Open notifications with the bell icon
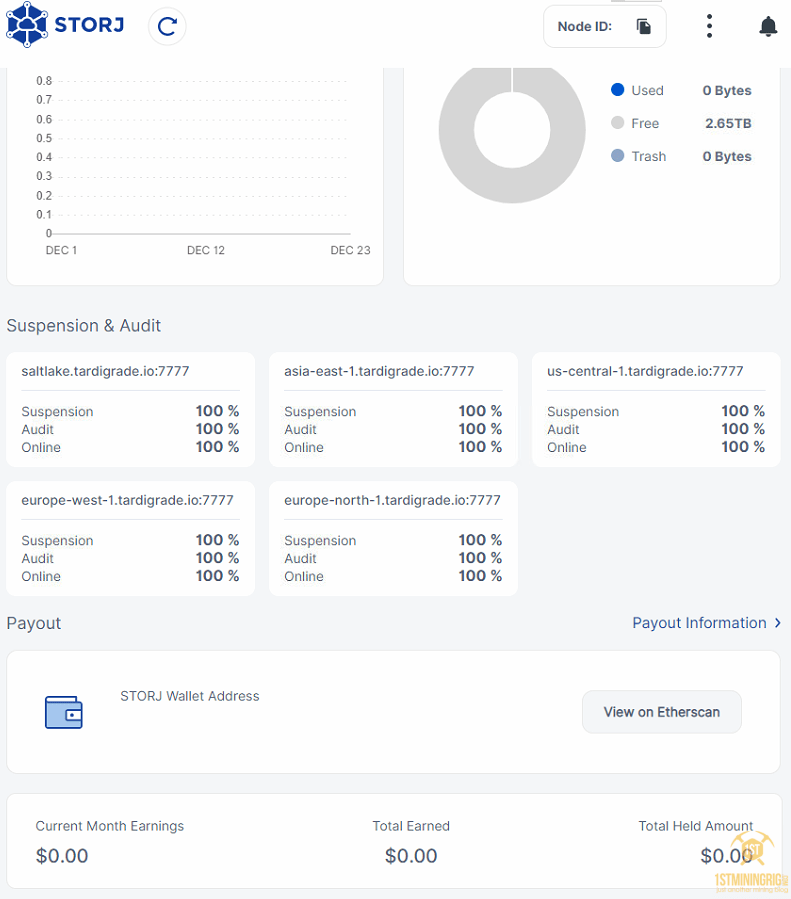Image resolution: width=791 pixels, height=899 pixels. pyautogui.click(x=767, y=26)
